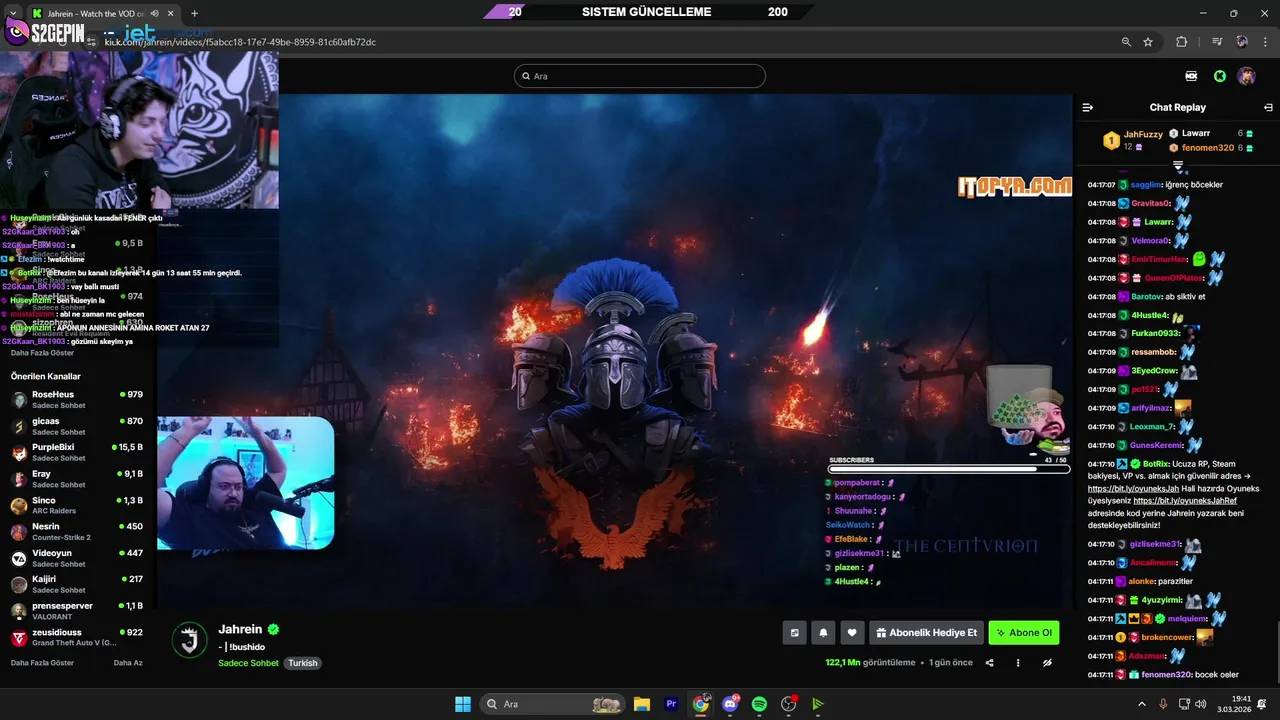Follow Jahrein with the heart button
Viewport: 1280px width, 720px height.
coord(852,633)
